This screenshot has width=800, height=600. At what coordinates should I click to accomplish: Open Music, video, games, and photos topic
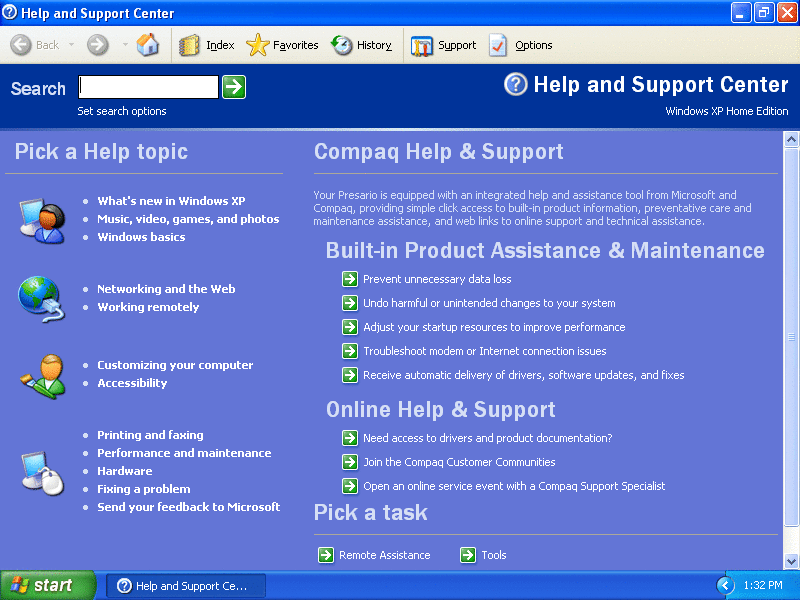(188, 219)
